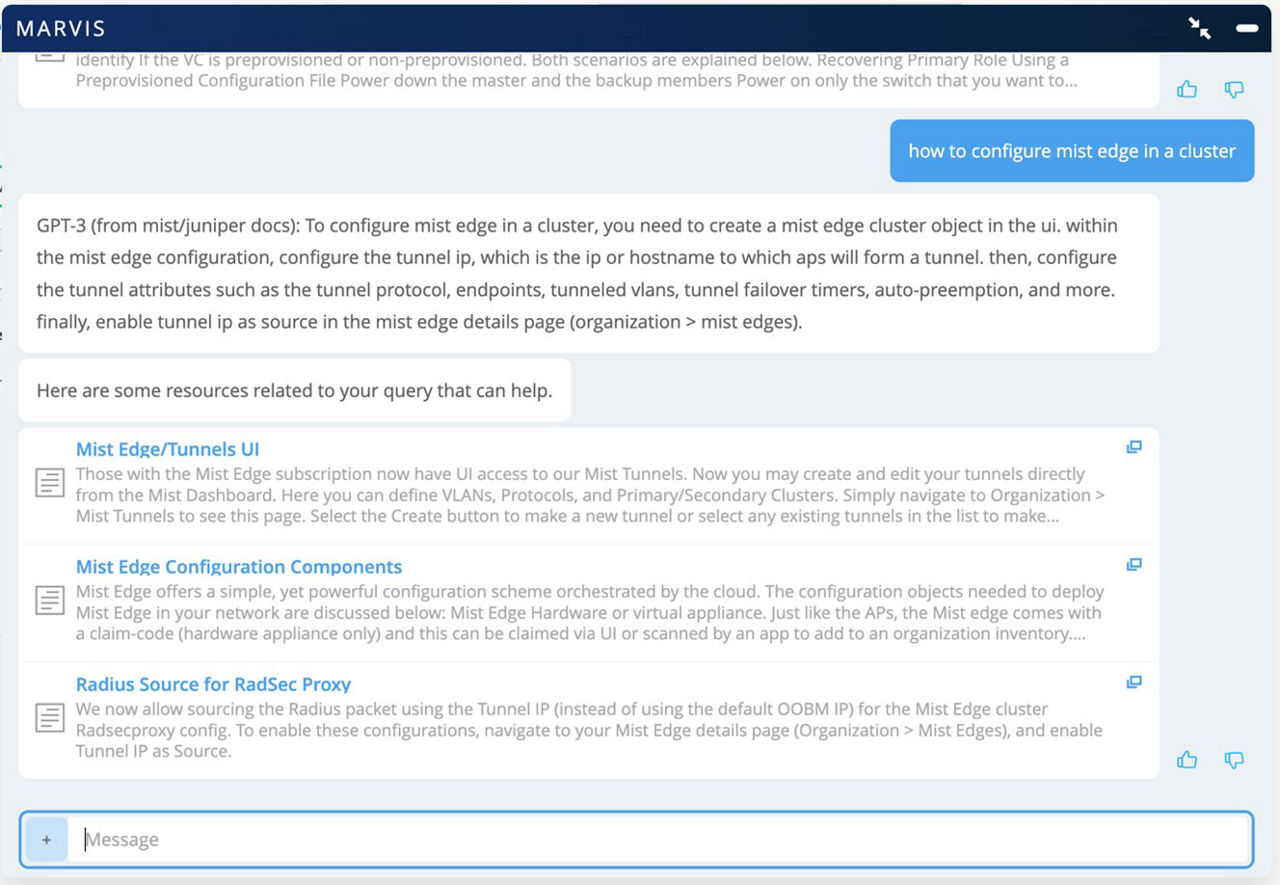Open Radius Source for RadSec Proxy link
Screen dimensions: 1280x885
pyautogui.click(x=213, y=685)
